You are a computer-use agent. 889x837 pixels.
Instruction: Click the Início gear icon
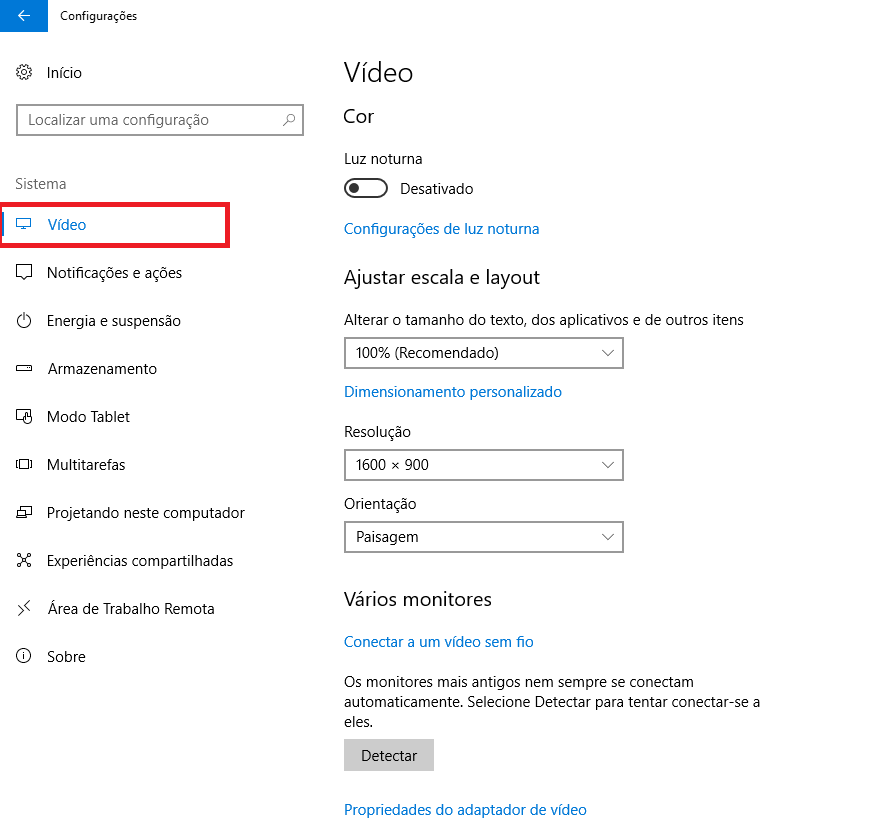coord(24,73)
